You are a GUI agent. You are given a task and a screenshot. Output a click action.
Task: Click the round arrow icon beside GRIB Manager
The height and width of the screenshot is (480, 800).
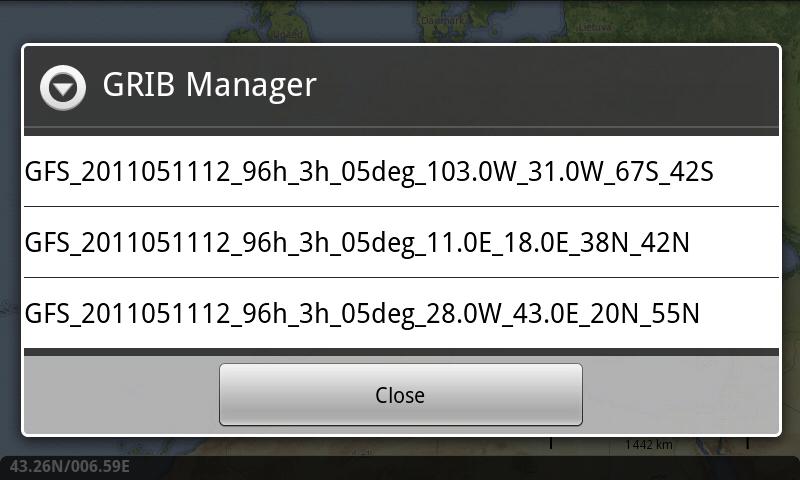pos(63,87)
